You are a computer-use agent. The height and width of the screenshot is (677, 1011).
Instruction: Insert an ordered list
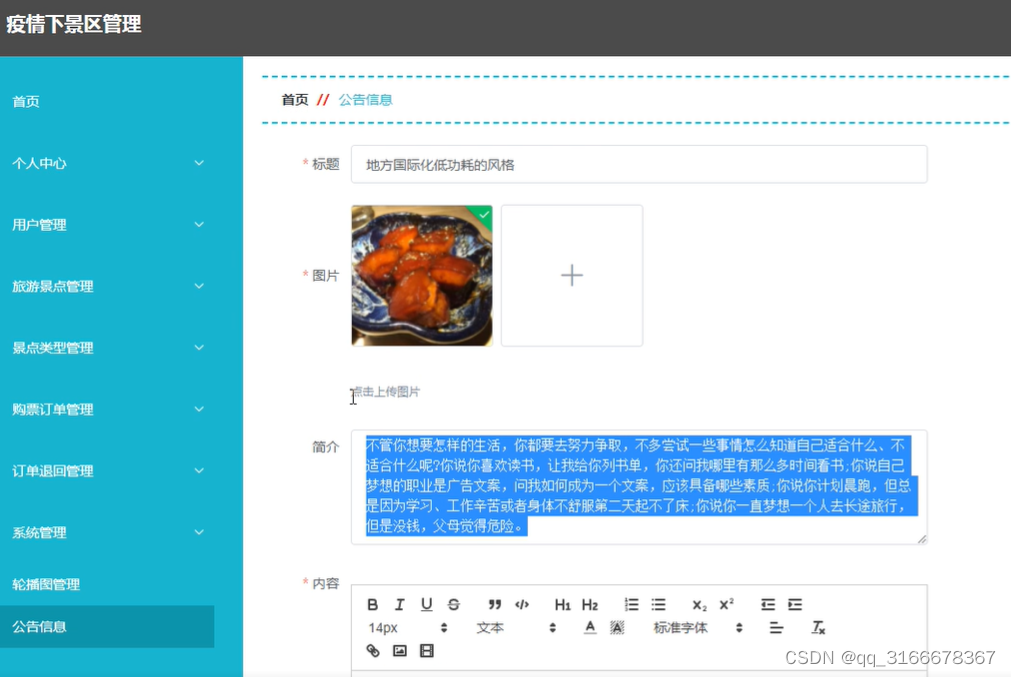point(631,603)
